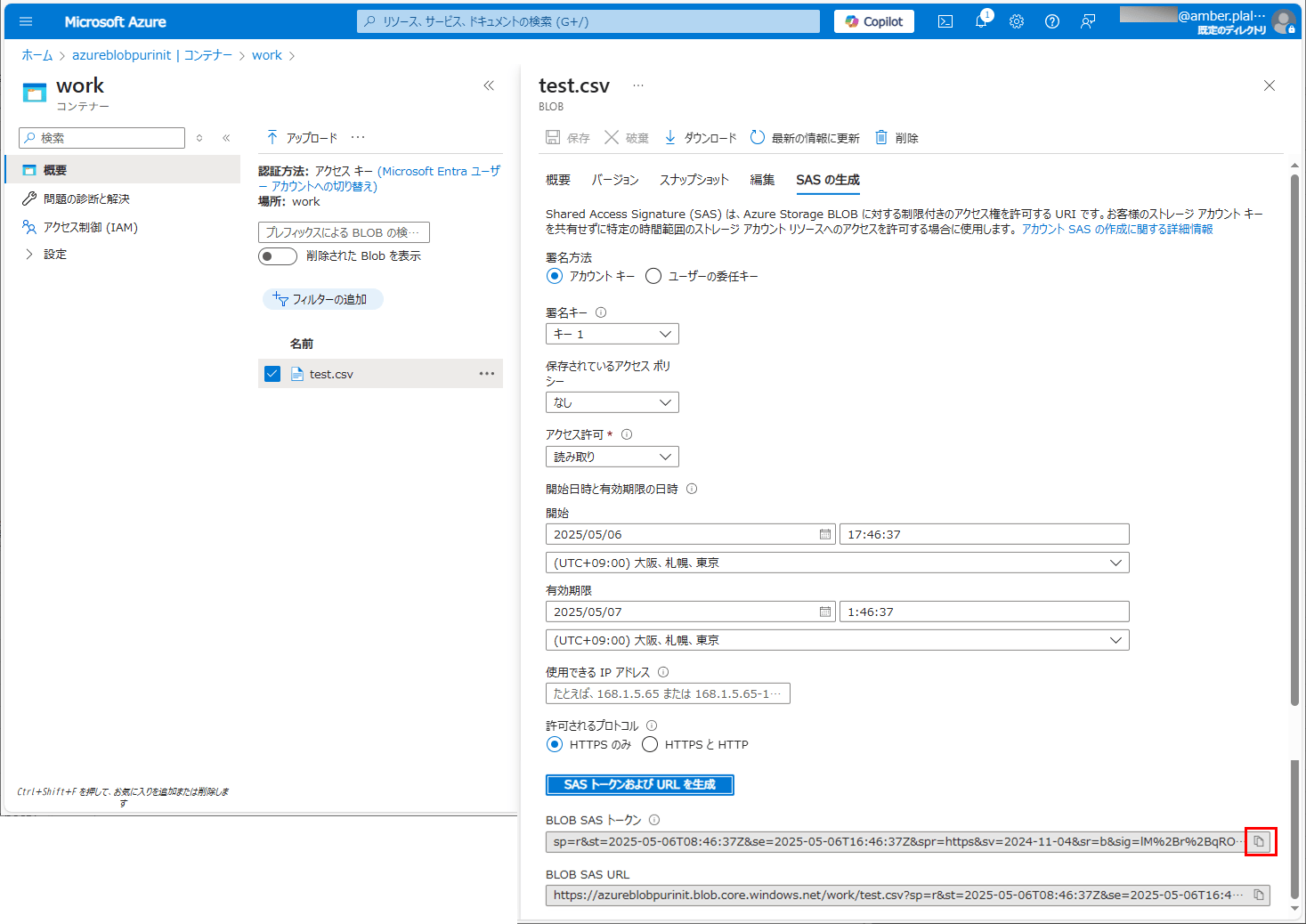
Task: Open the azureblobpurinit | コンテナー breadcrumb
Action: (x=152, y=55)
